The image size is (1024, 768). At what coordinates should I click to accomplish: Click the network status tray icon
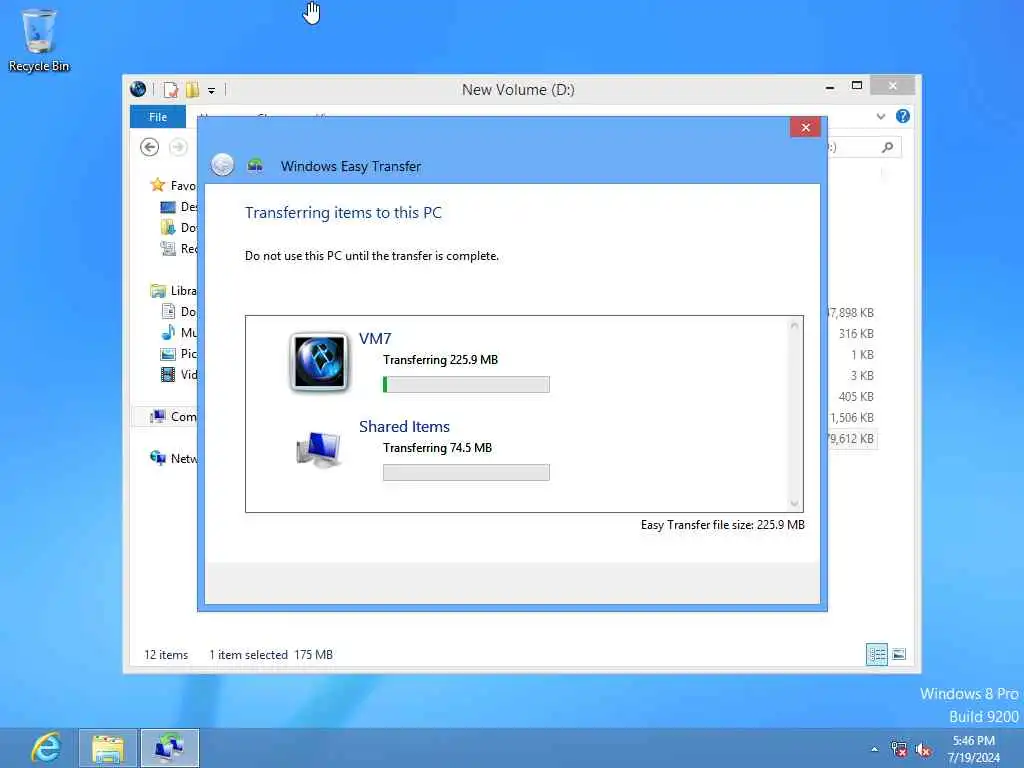(x=899, y=749)
